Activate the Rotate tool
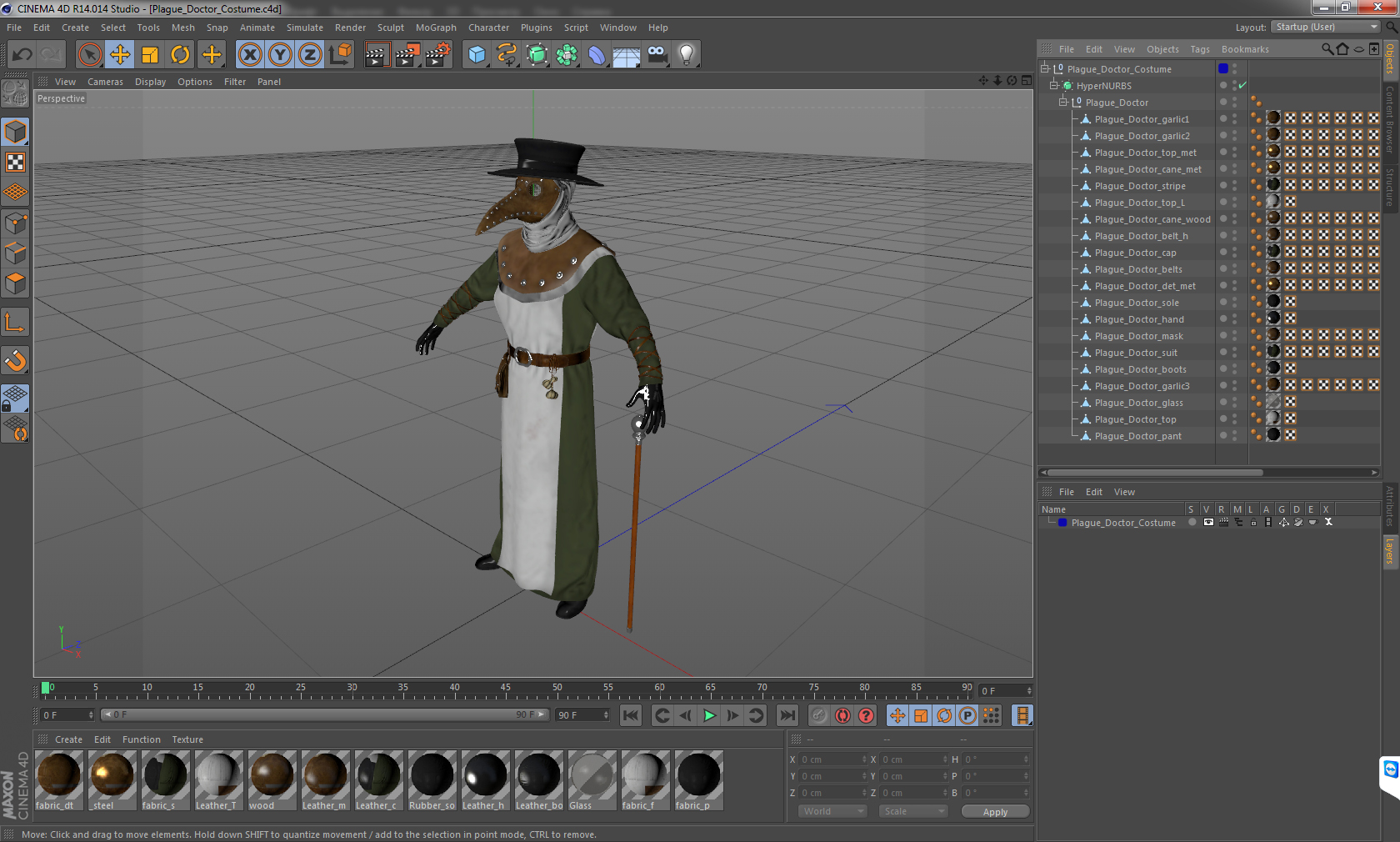Screen dimensions: 1400x842 [x=180, y=55]
